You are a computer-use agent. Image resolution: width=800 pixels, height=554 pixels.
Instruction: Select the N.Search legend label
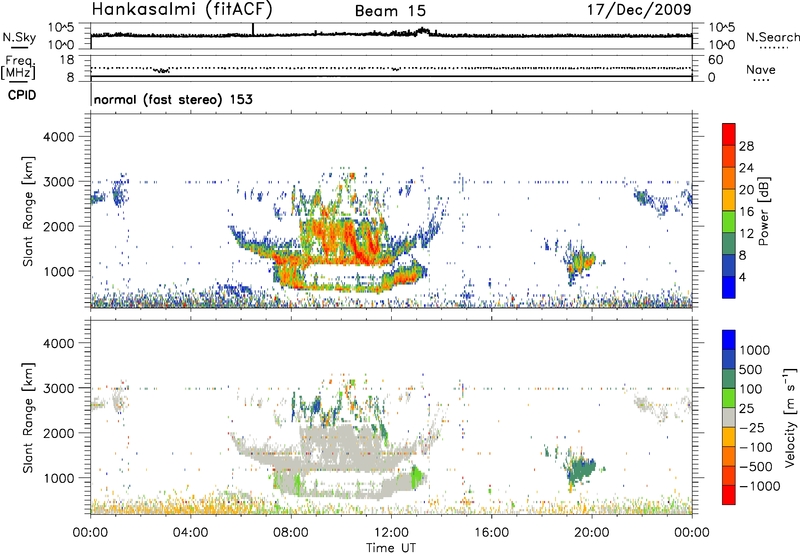coord(772,37)
